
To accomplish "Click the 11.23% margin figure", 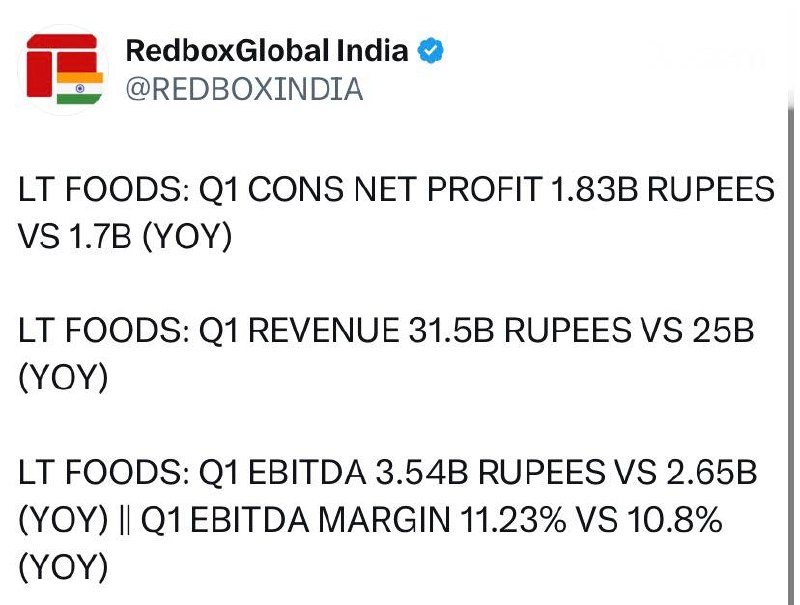I will click(513, 520).
